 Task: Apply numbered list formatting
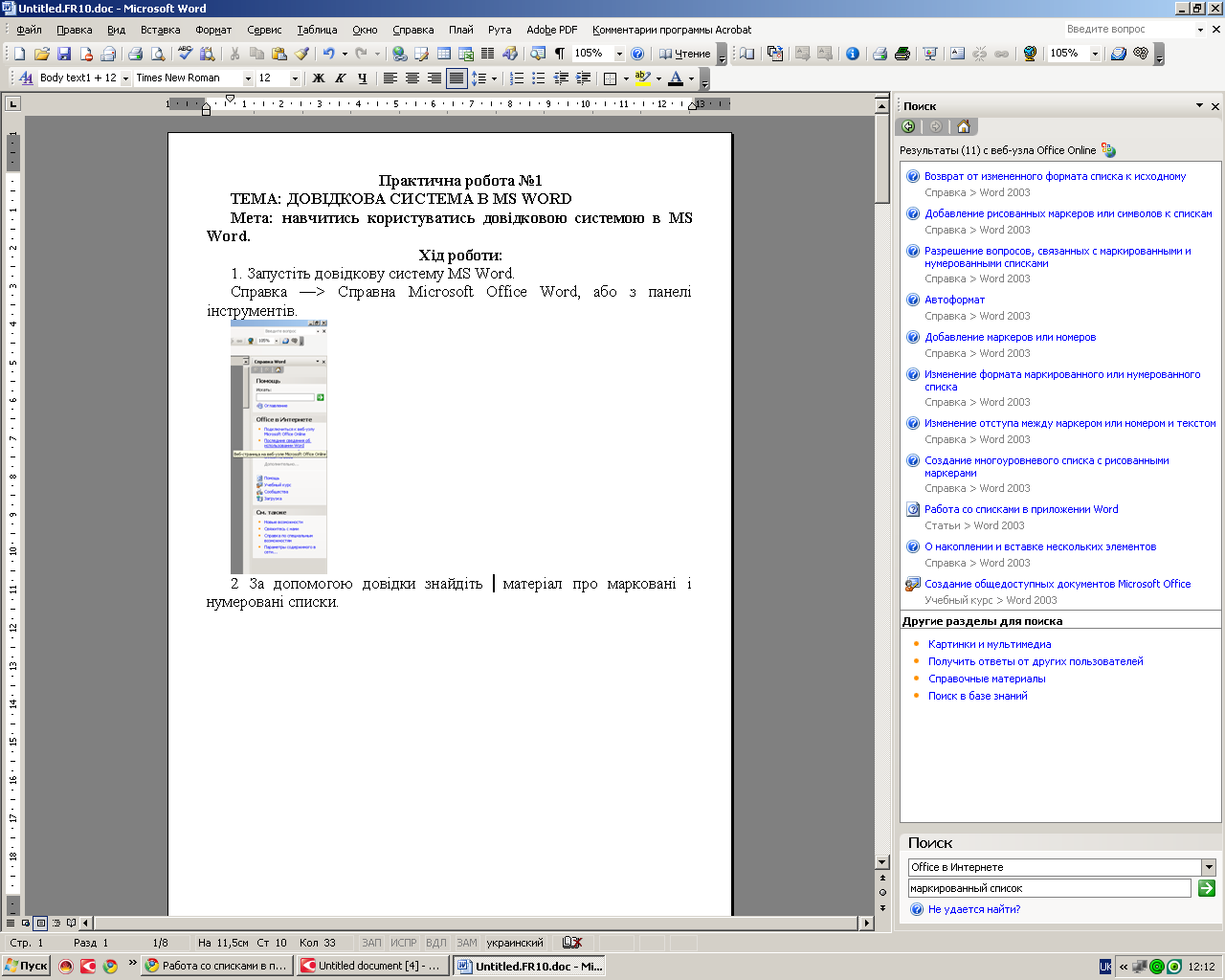[517, 78]
